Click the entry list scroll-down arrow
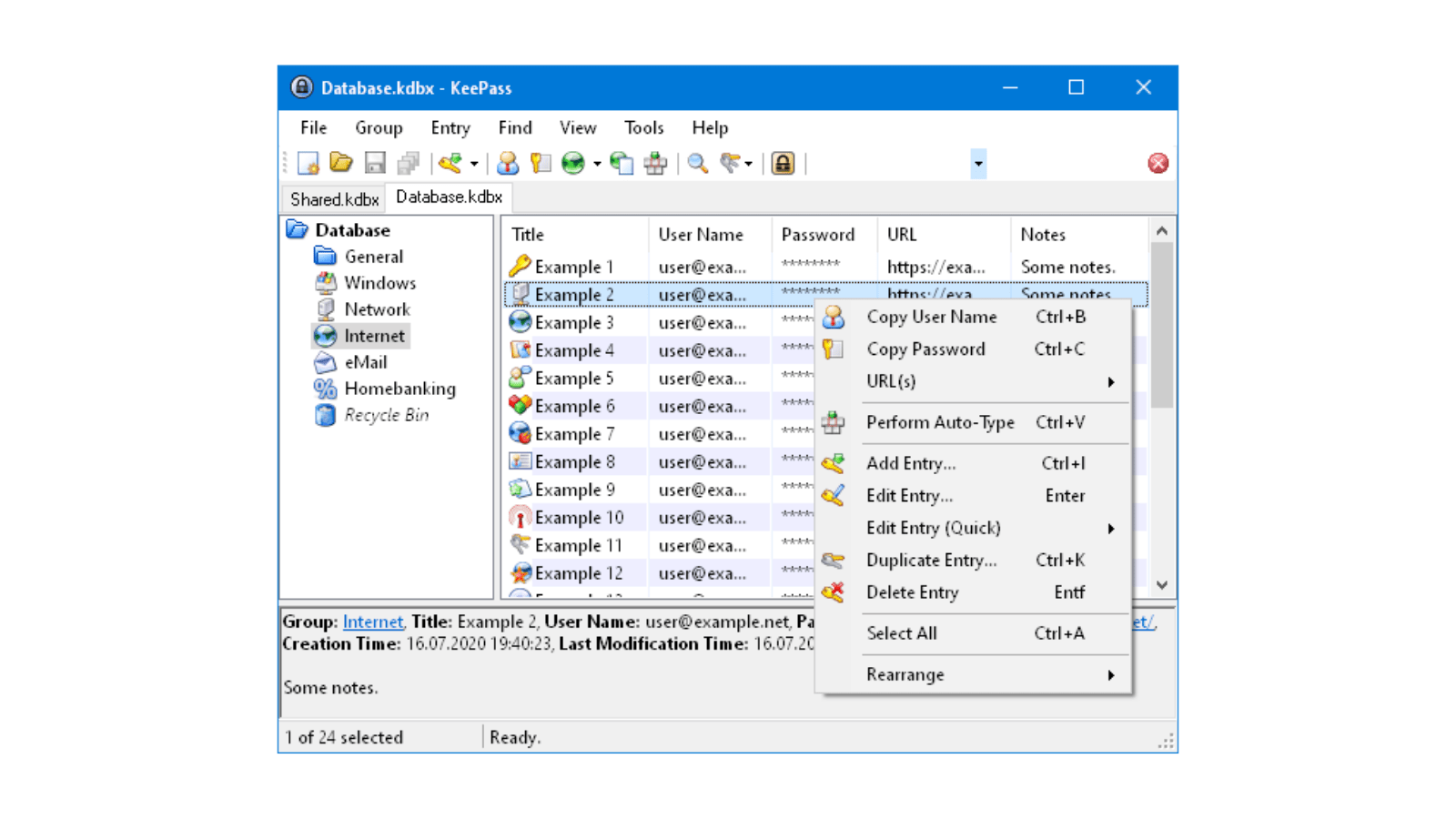1456x819 pixels. (x=1162, y=585)
